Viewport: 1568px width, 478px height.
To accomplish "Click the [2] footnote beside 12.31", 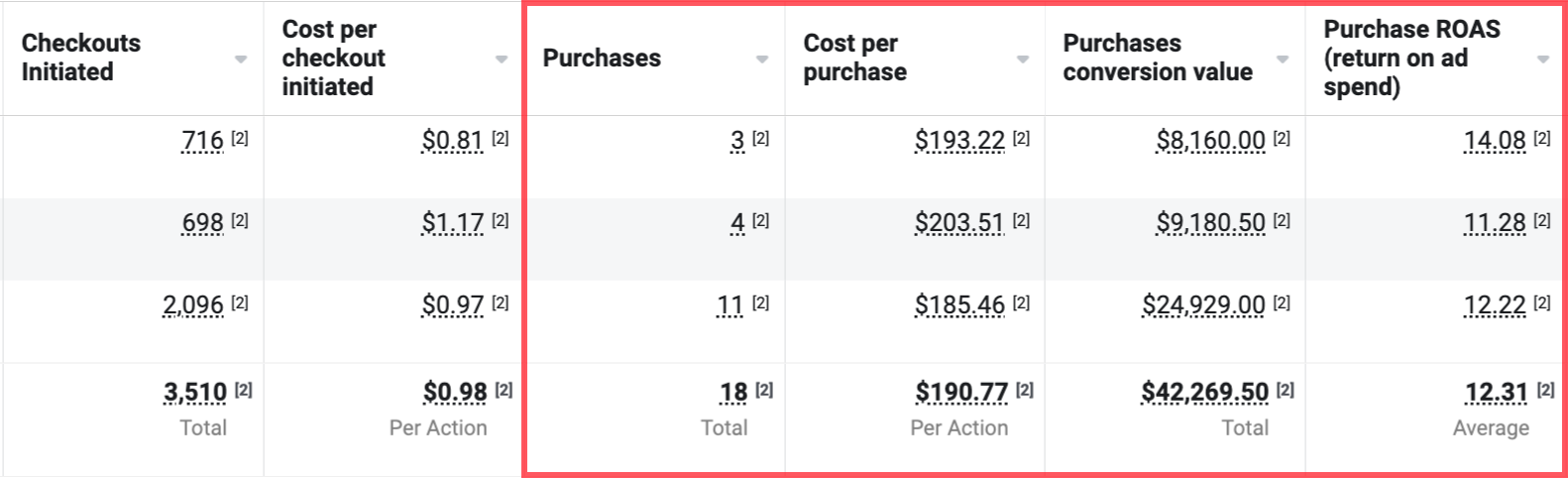I will [1545, 391].
